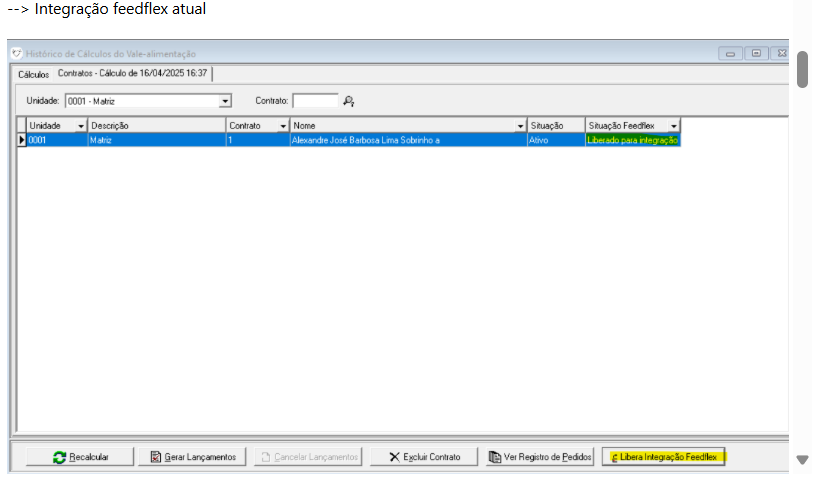Select the Contratos - Cálculo de 16/04/2025 tab
Image resolution: width=813 pixels, height=477 pixels.
pyautogui.click(x=132, y=74)
